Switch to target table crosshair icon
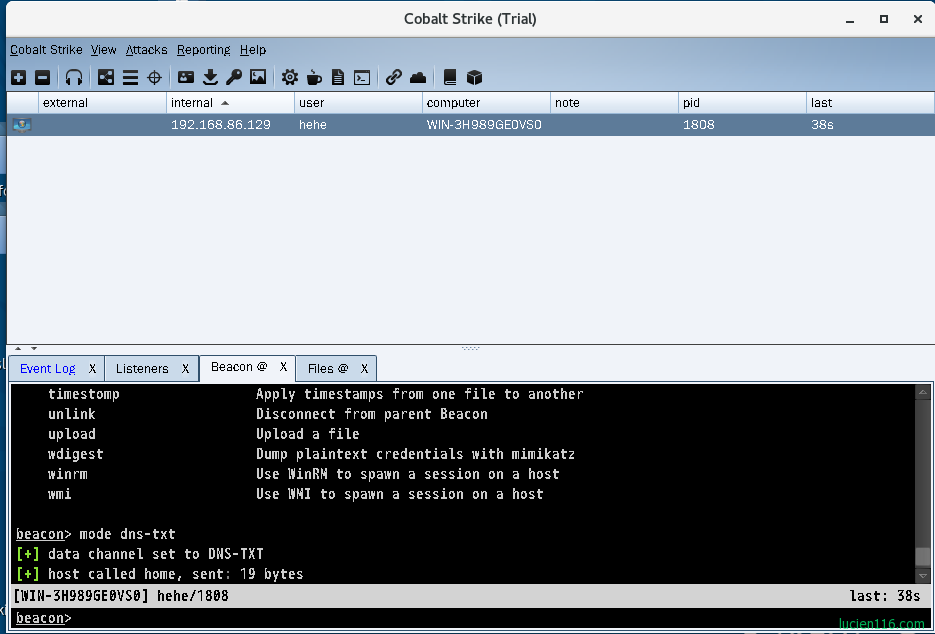The image size is (935, 634). click(154, 77)
